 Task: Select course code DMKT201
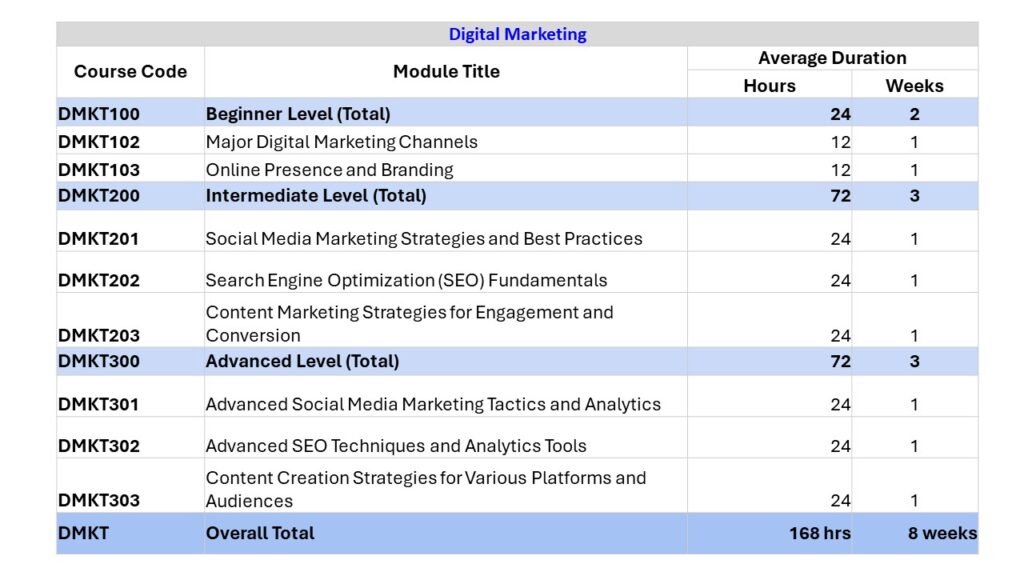(99, 239)
